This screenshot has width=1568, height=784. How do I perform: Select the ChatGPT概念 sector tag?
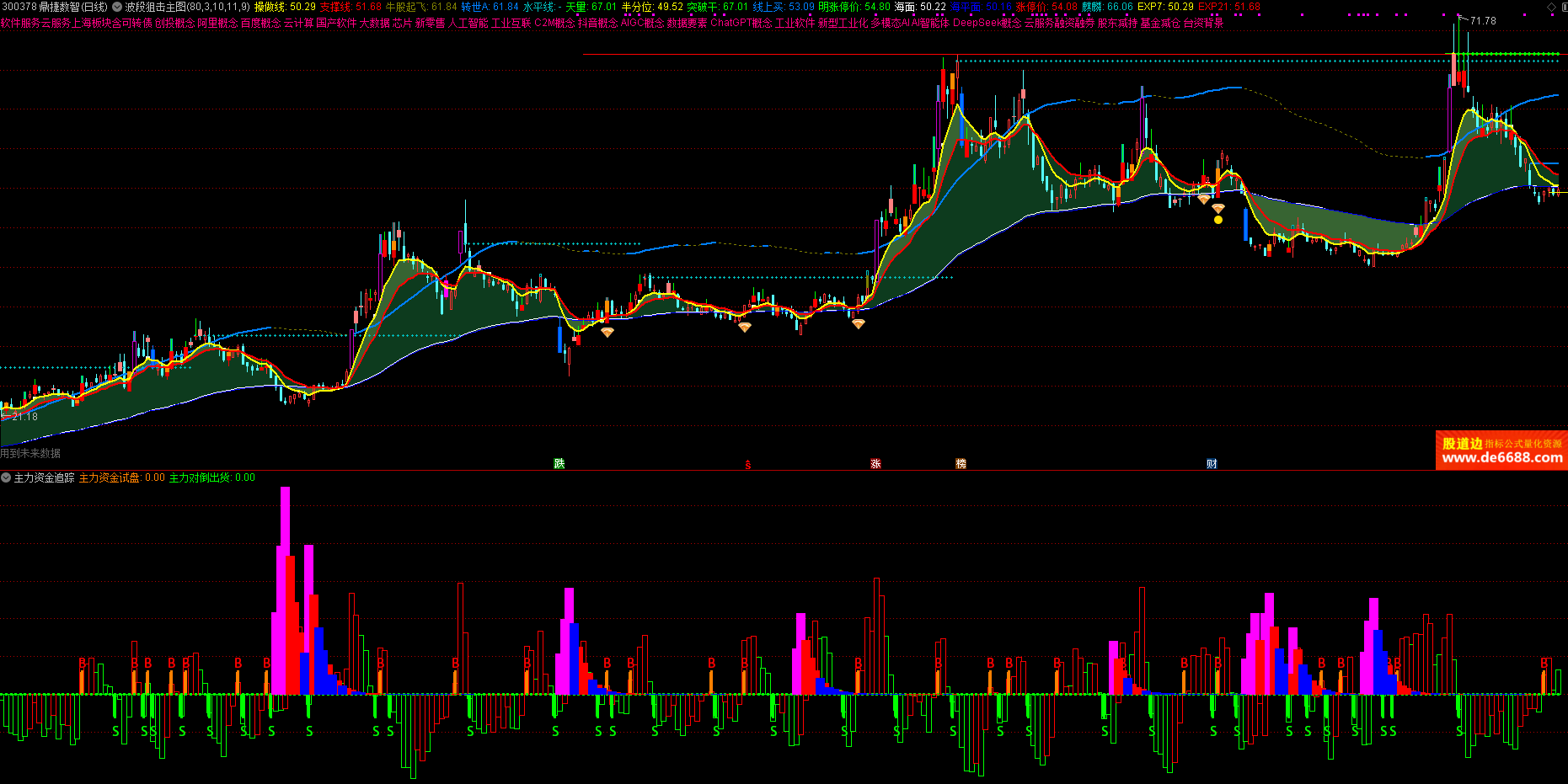[741, 23]
